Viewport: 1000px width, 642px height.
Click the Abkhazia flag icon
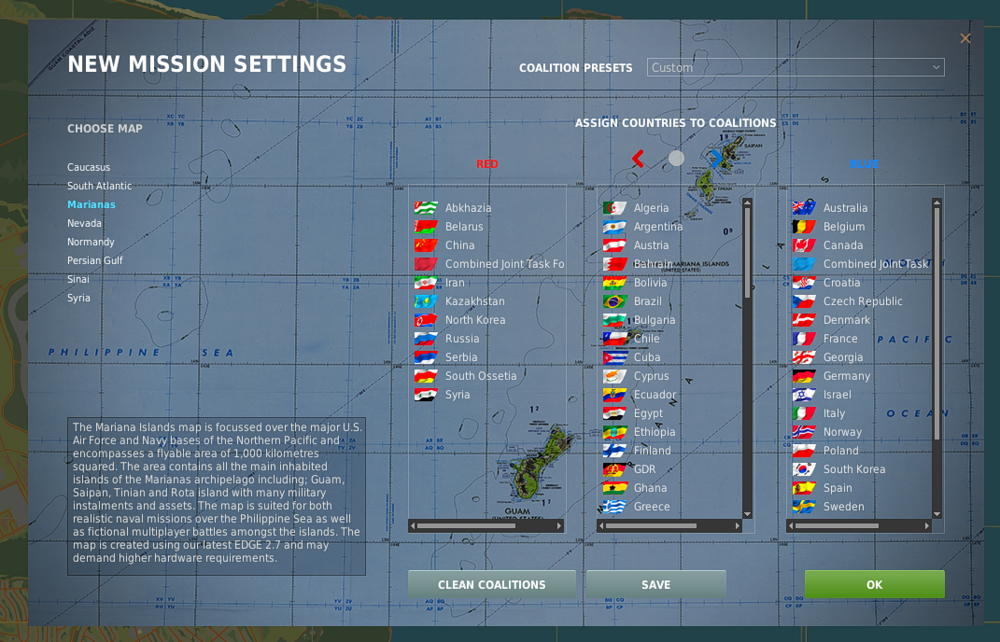pos(425,208)
